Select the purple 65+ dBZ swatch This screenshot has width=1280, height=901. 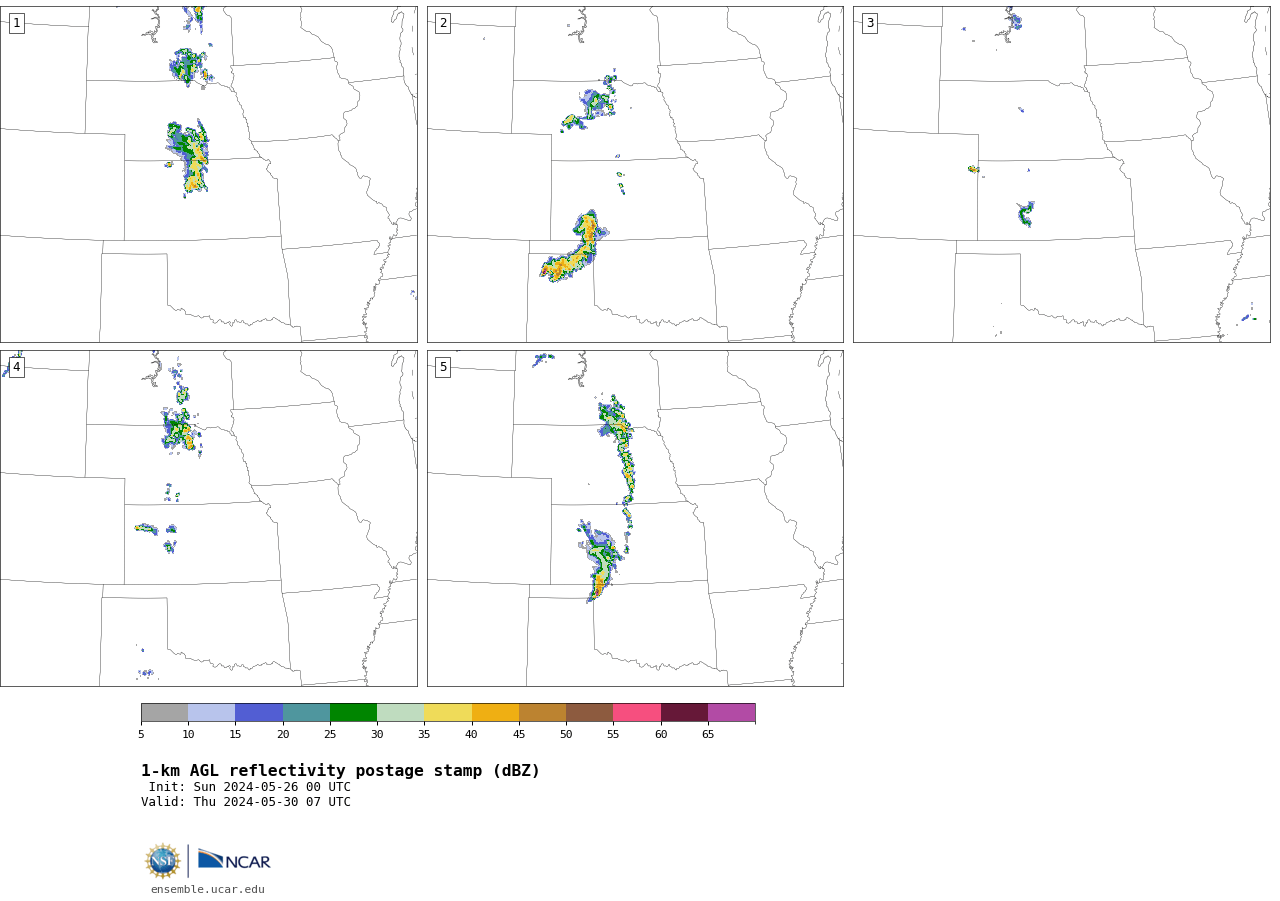point(731,712)
